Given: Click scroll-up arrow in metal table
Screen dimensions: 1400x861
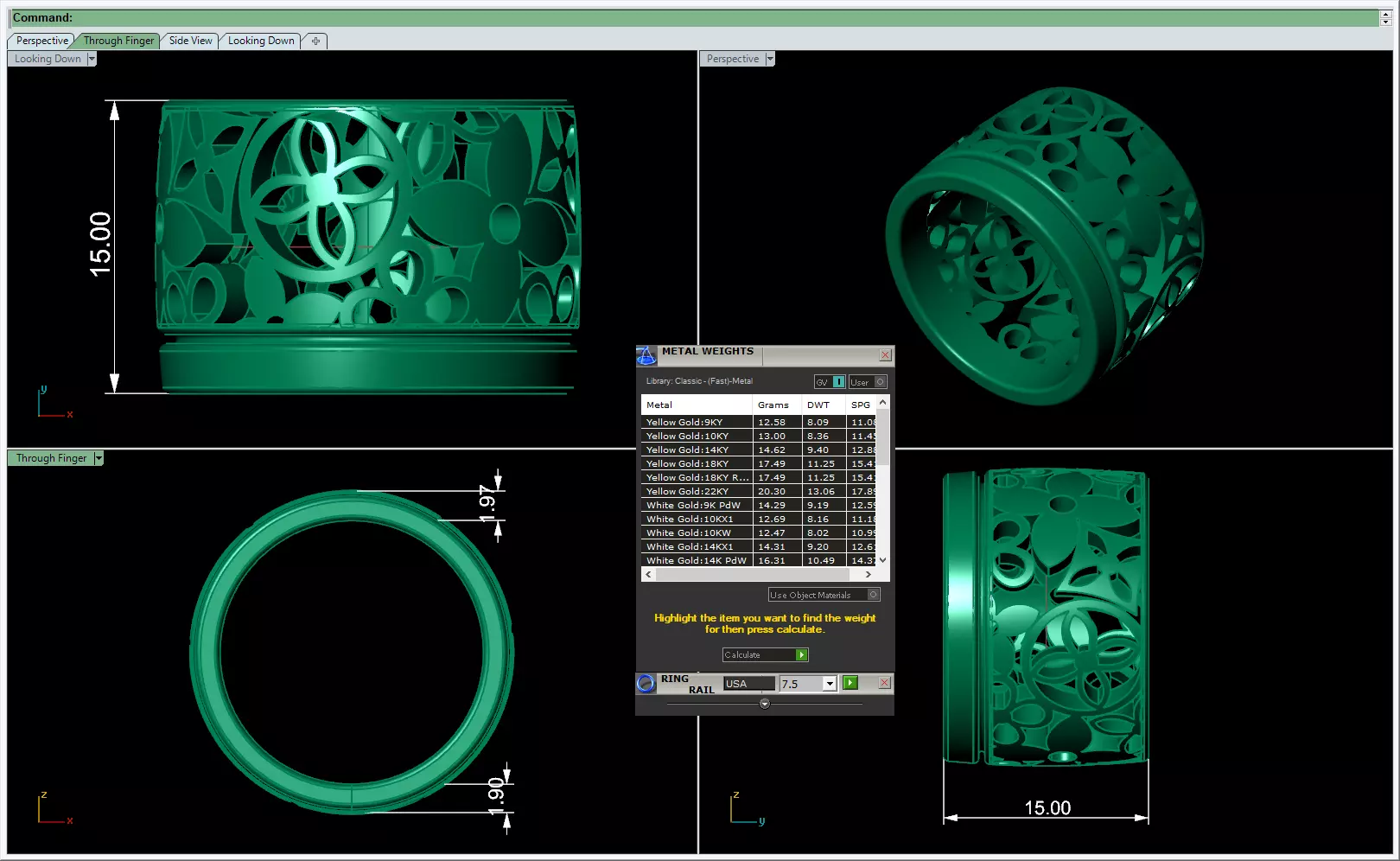Looking at the screenshot, I should point(882,402).
